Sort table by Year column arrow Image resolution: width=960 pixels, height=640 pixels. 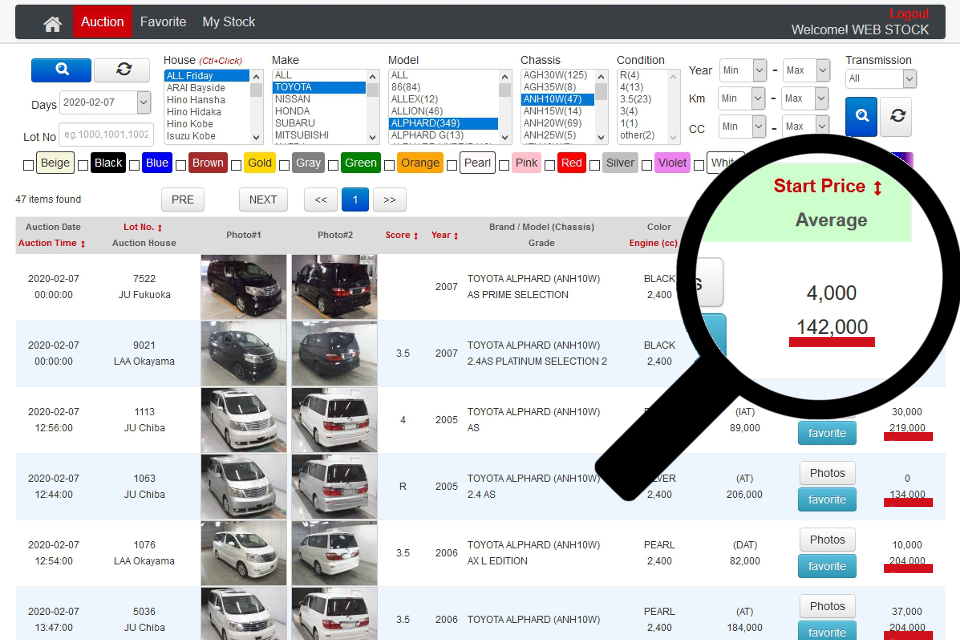455,236
